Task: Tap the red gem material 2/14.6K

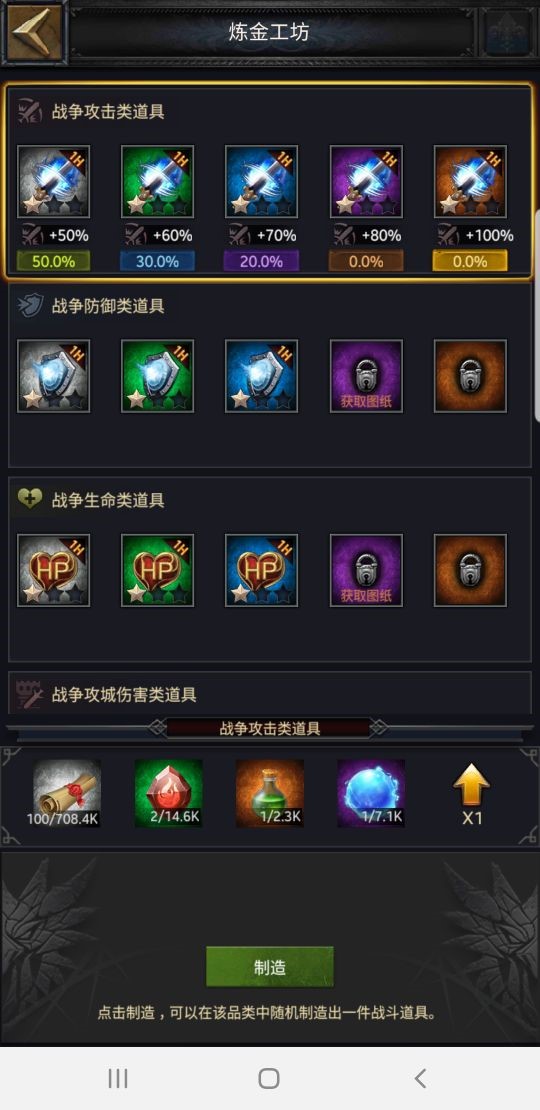Action: (x=168, y=794)
